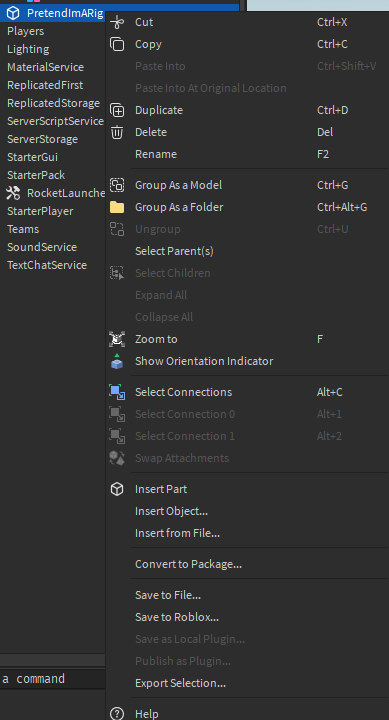Click the PretendImARig model icon

pyautogui.click(x=13, y=13)
